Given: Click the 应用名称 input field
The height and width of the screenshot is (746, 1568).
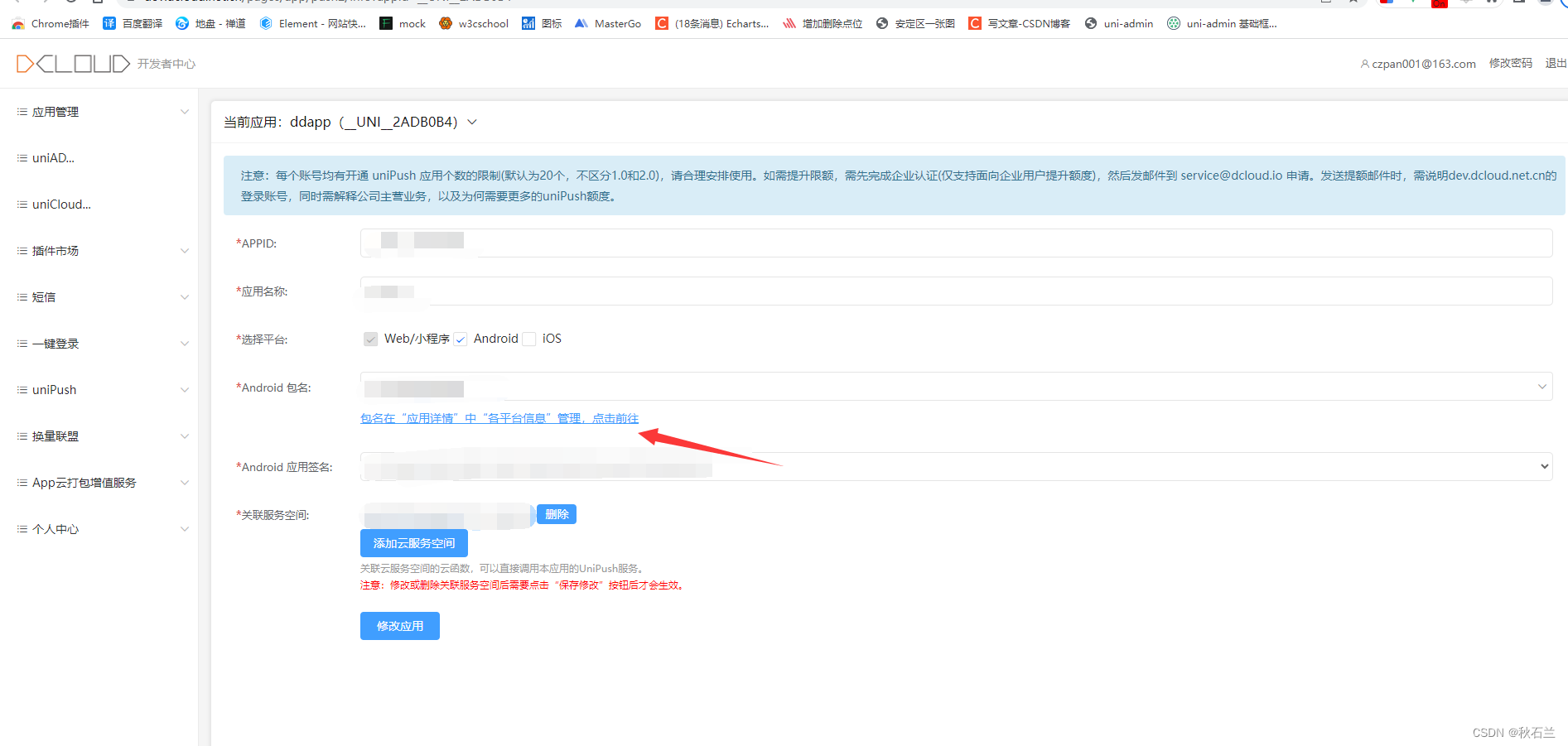Looking at the screenshot, I should coord(956,291).
